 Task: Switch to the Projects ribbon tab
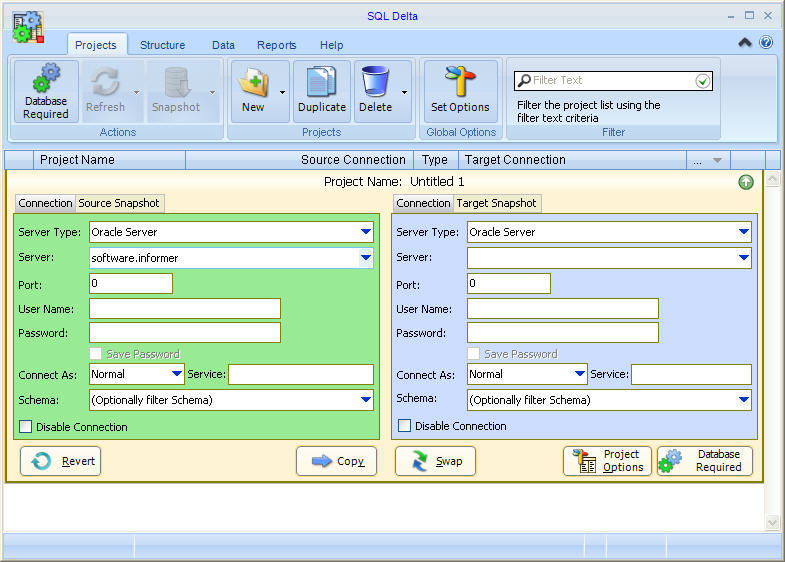[x=96, y=45]
